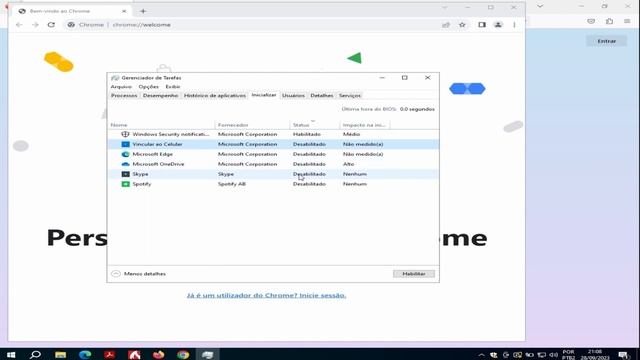Select the Vincular ao Celular icon
This screenshot has width=640, height=360.
click(125, 144)
